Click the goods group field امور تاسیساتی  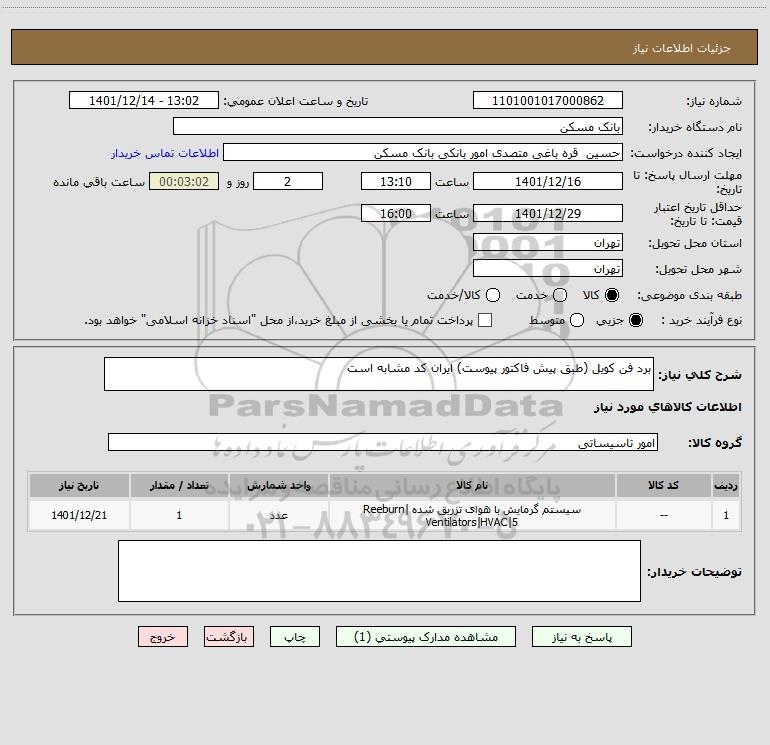383,442
